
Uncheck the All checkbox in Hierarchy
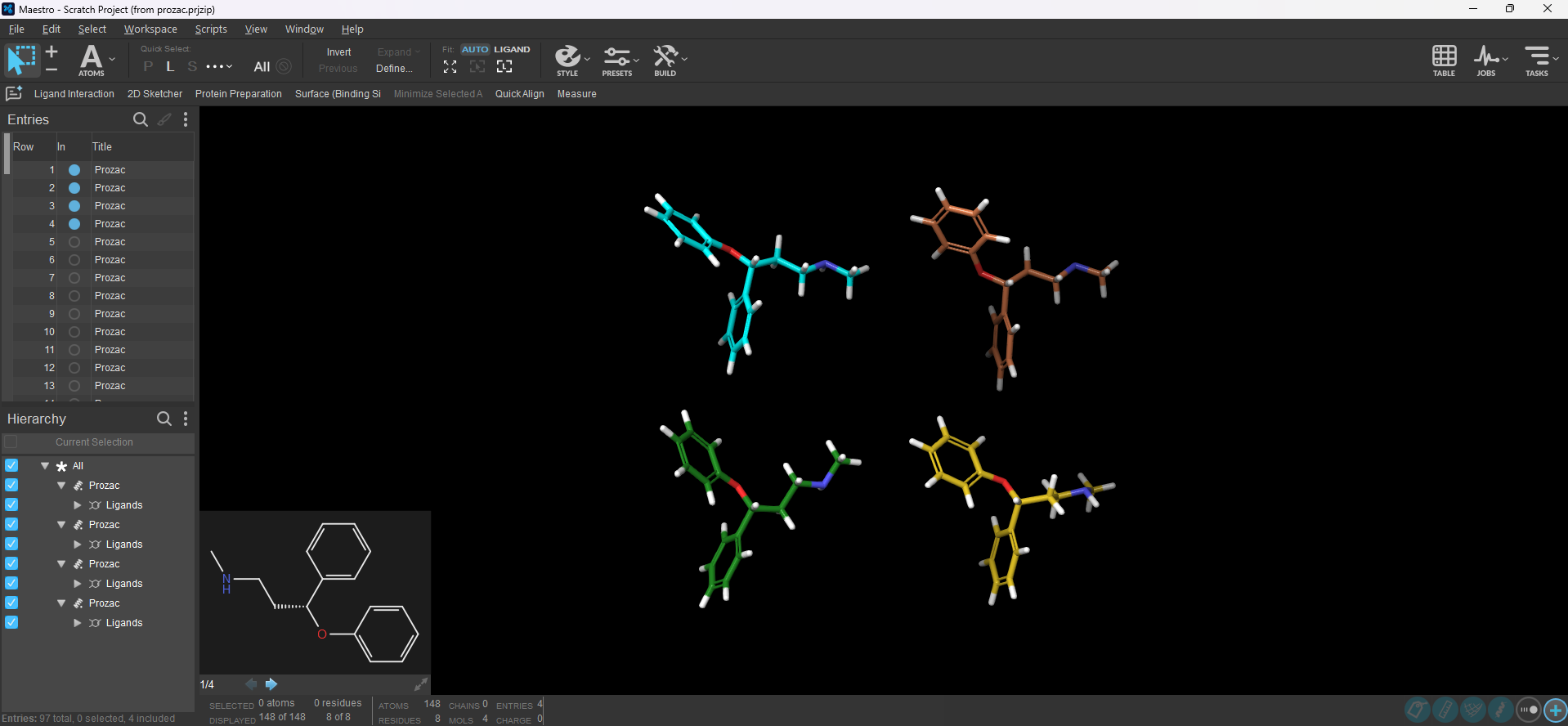pyautogui.click(x=11, y=466)
